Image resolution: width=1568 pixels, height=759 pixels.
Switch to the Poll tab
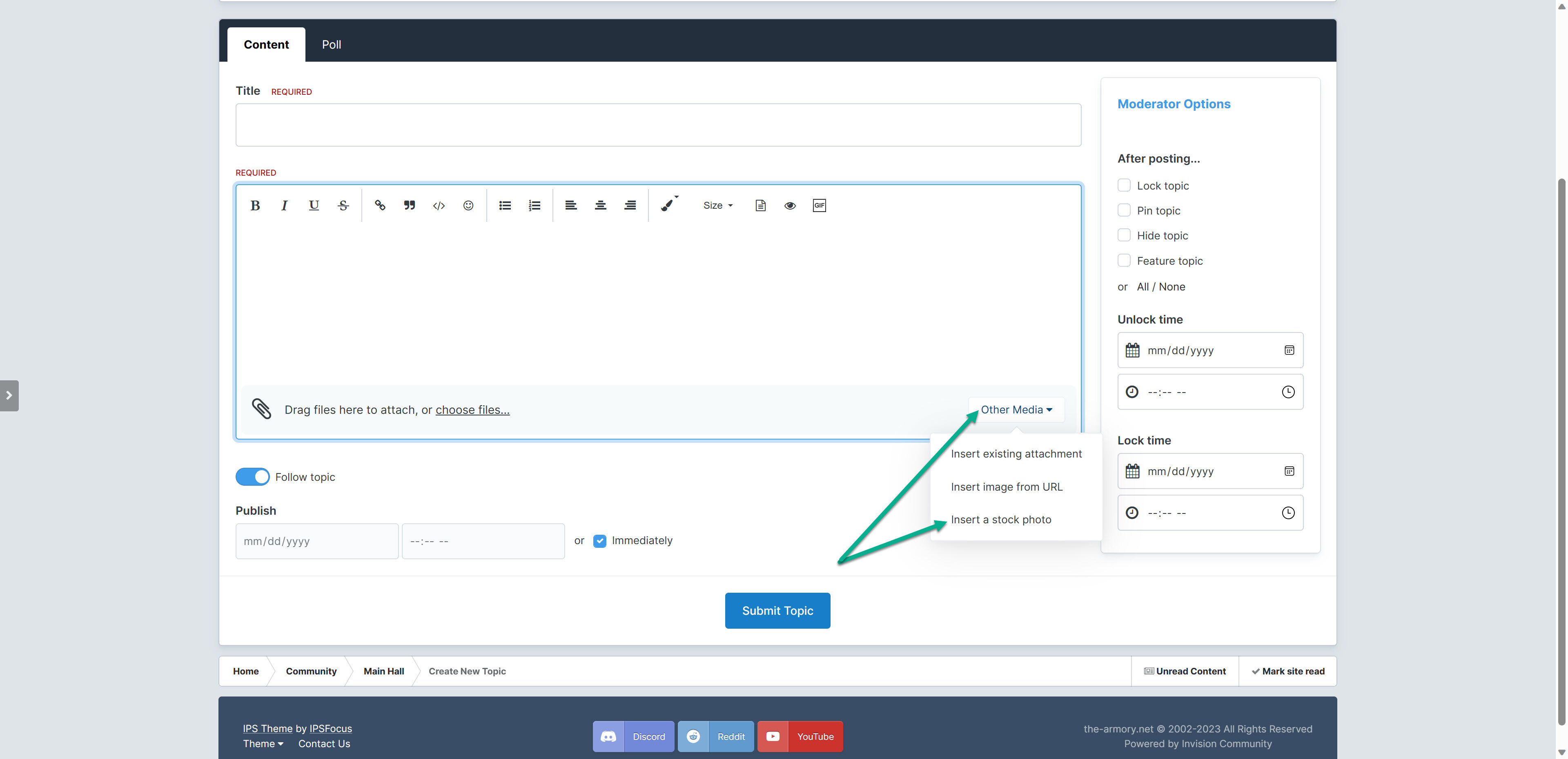pyautogui.click(x=331, y=45)
